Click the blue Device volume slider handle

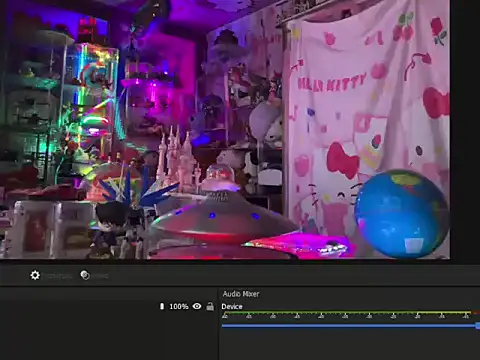click(478, 326)
